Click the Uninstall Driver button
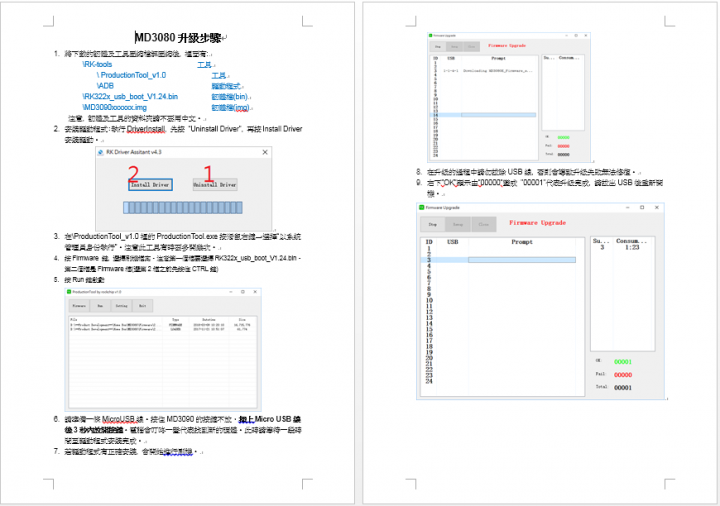This screenshot has width=720, height=506. click(x=215, y=185)
